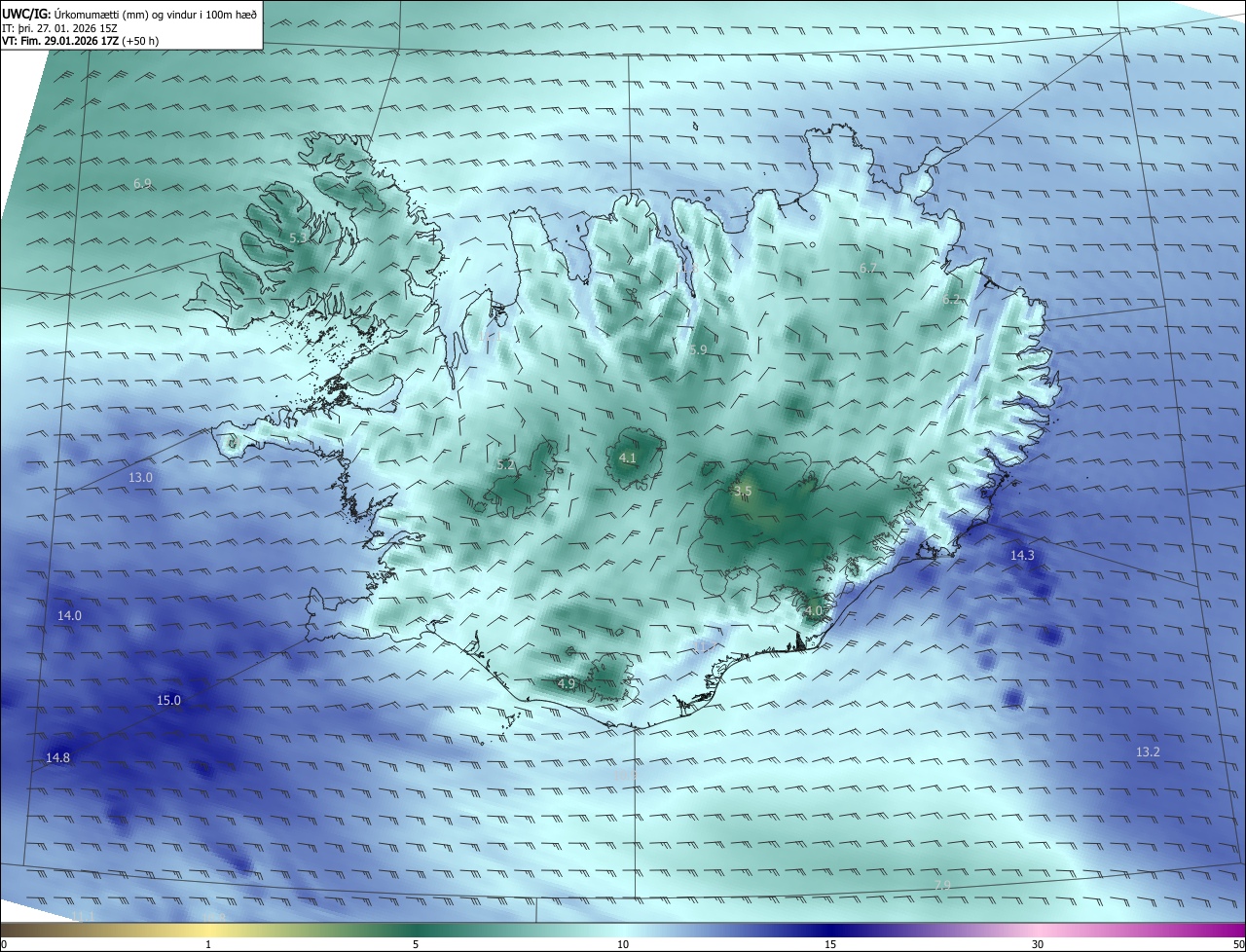Viewport: 1246px width, 952px height.
Task: Click the title text 'Úrkomumætti (mm) og vindur í 100m hæð'
Action: 157,13
